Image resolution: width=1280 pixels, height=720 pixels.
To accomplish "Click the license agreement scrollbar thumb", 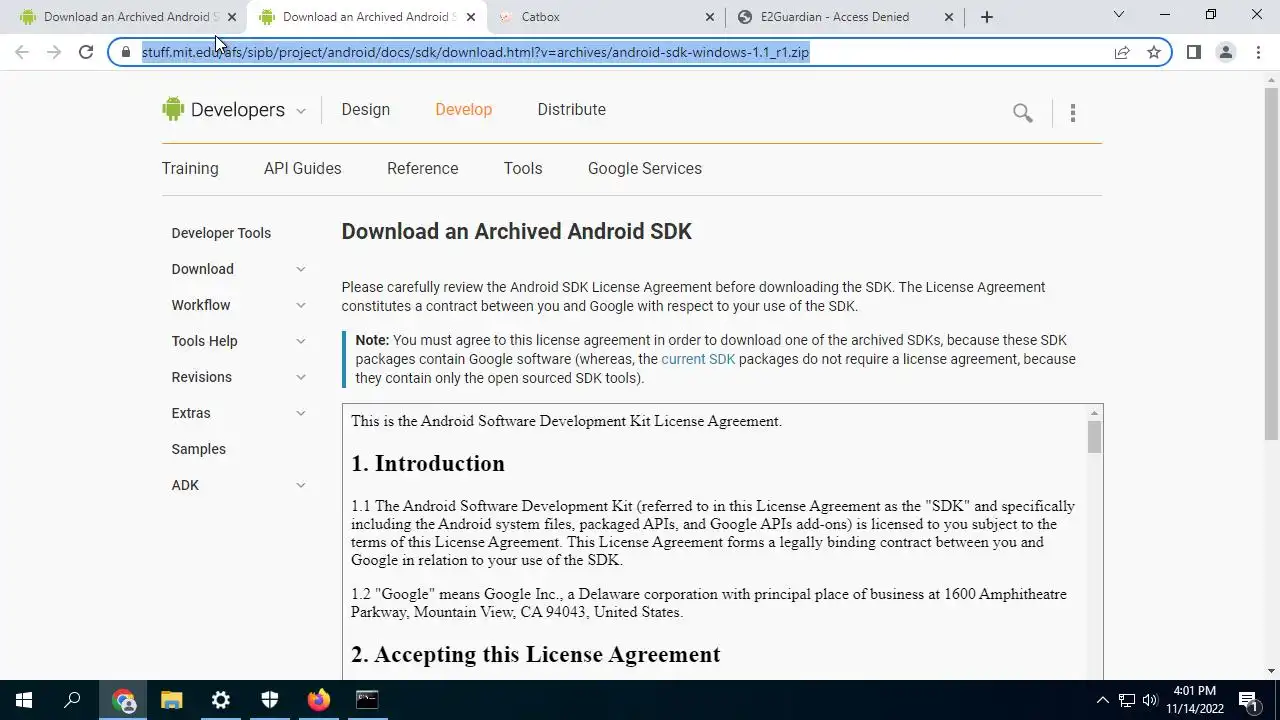I will tap(1094, 437).
